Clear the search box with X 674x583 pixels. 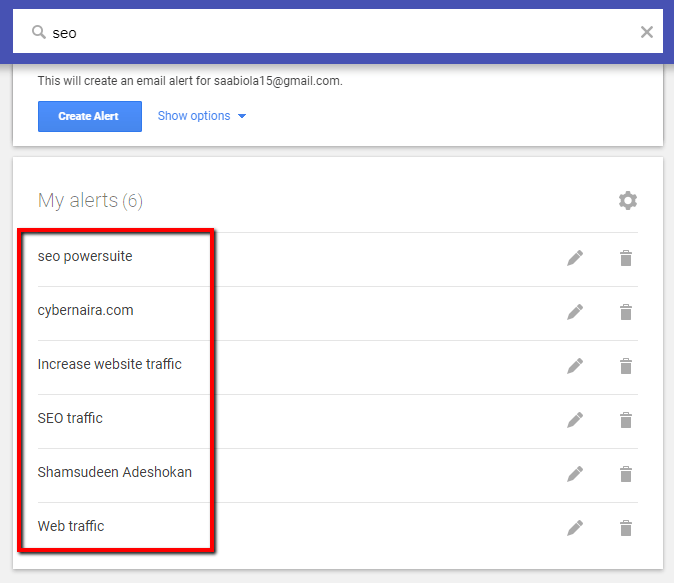click(647, 32)
